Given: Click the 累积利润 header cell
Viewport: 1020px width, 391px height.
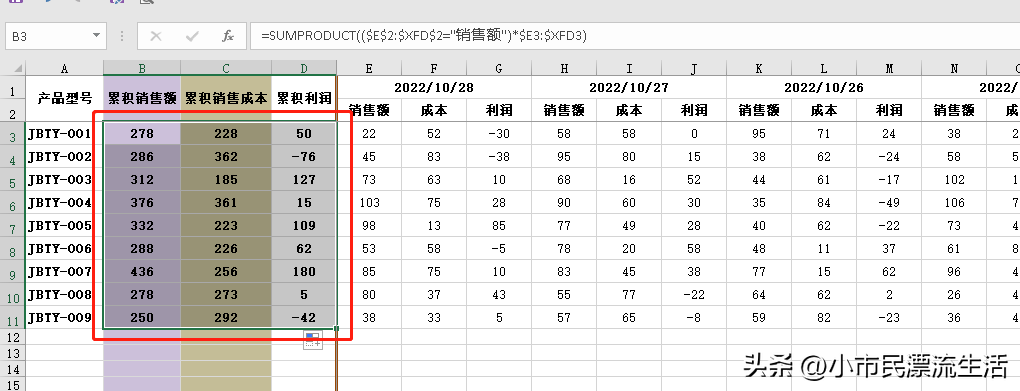Looking at the screenshot, I should (304, 99).
